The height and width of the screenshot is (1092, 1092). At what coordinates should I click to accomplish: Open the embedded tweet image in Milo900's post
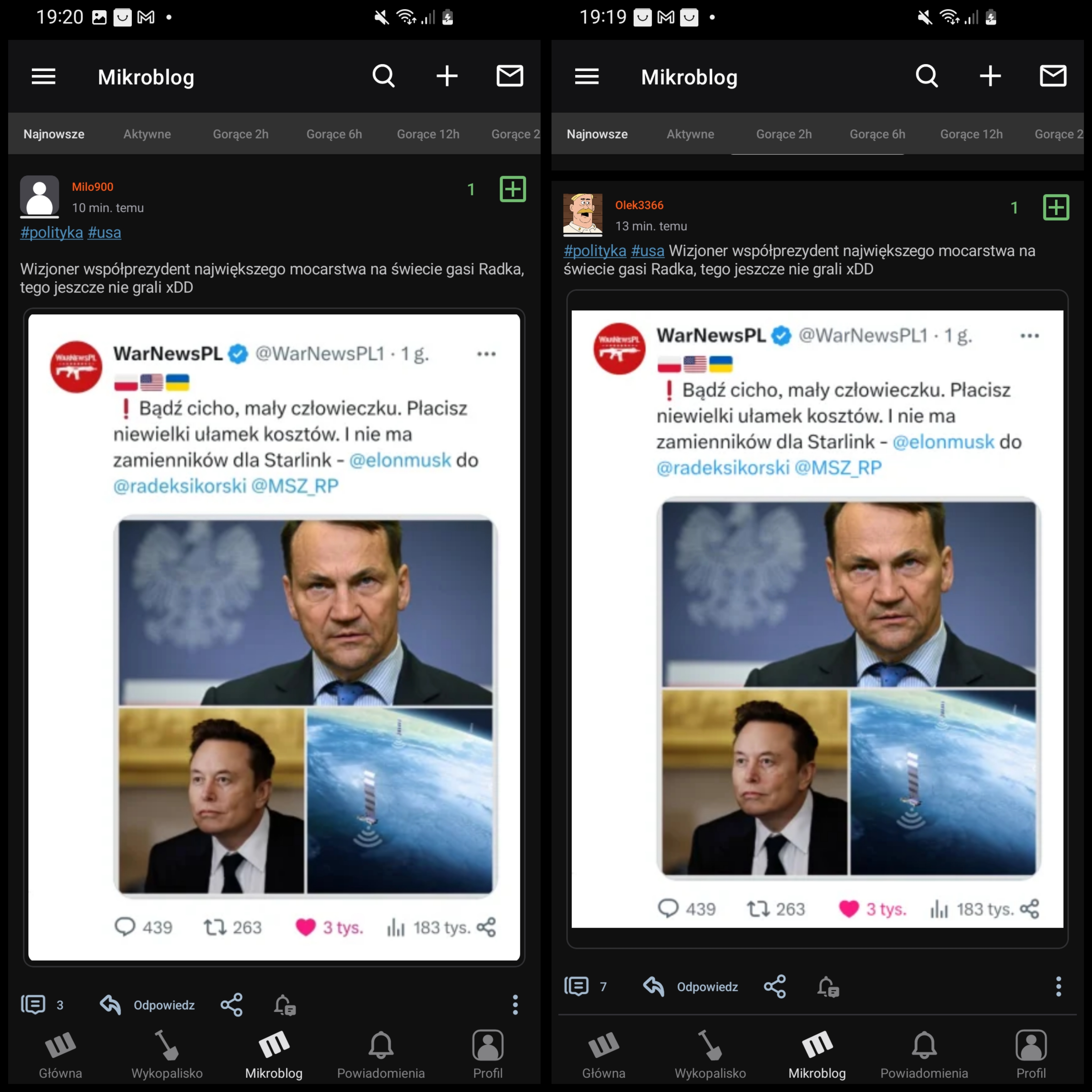274,637
